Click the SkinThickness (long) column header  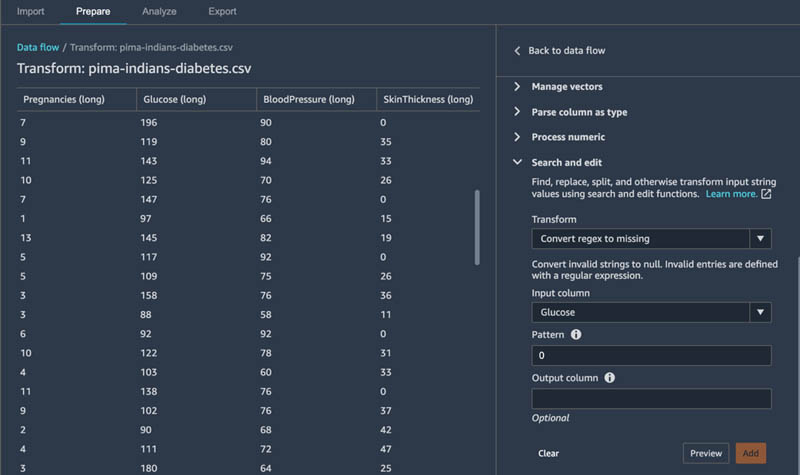tap(428, 99)
